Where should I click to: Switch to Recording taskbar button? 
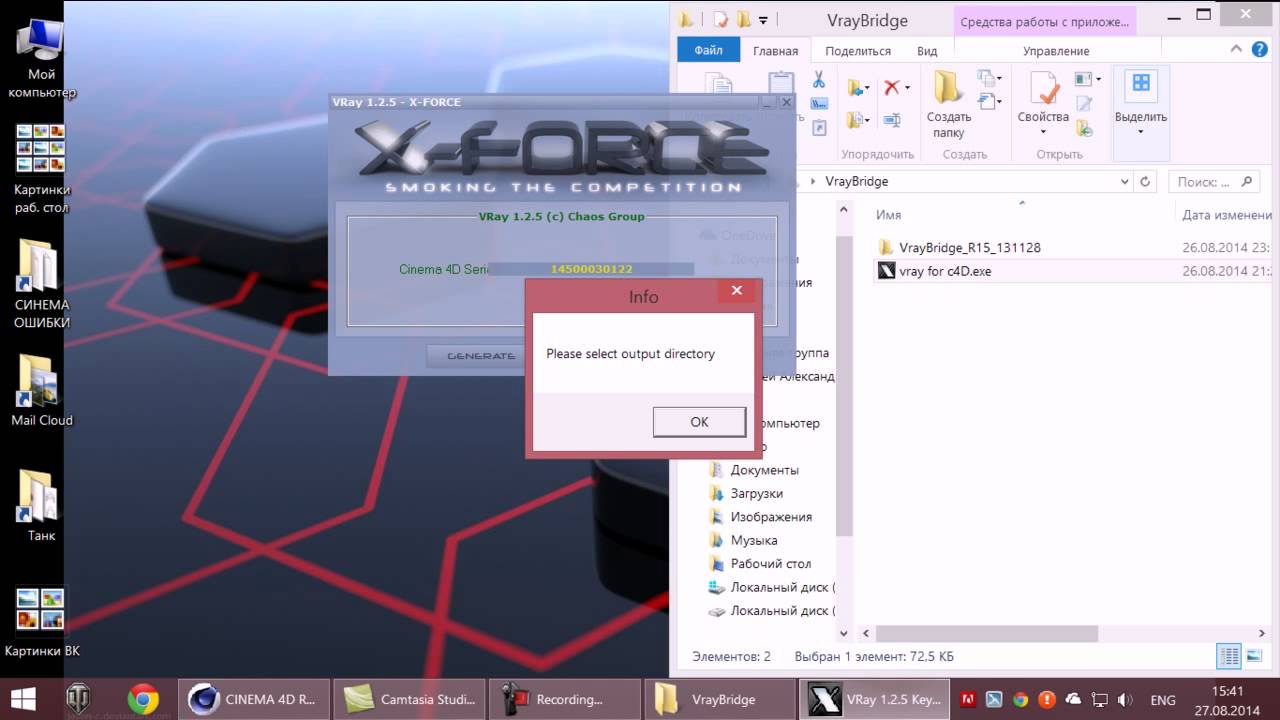[567, 699]
